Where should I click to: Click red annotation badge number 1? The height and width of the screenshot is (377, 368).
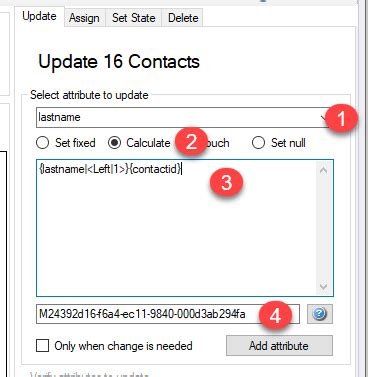(341, 119)
